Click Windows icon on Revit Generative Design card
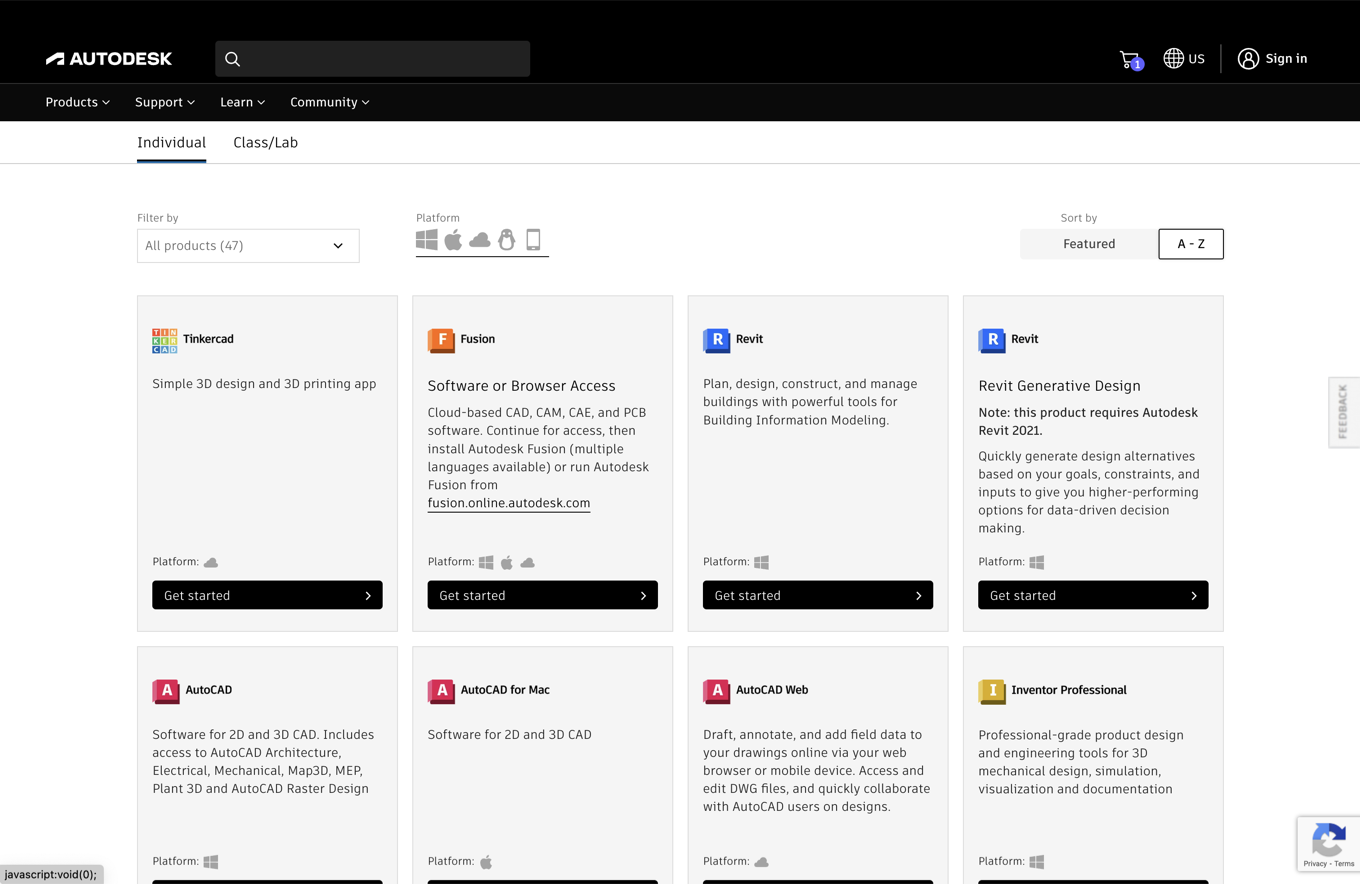This screenshot has height=884, width=1360. [x=1037, y=562]
